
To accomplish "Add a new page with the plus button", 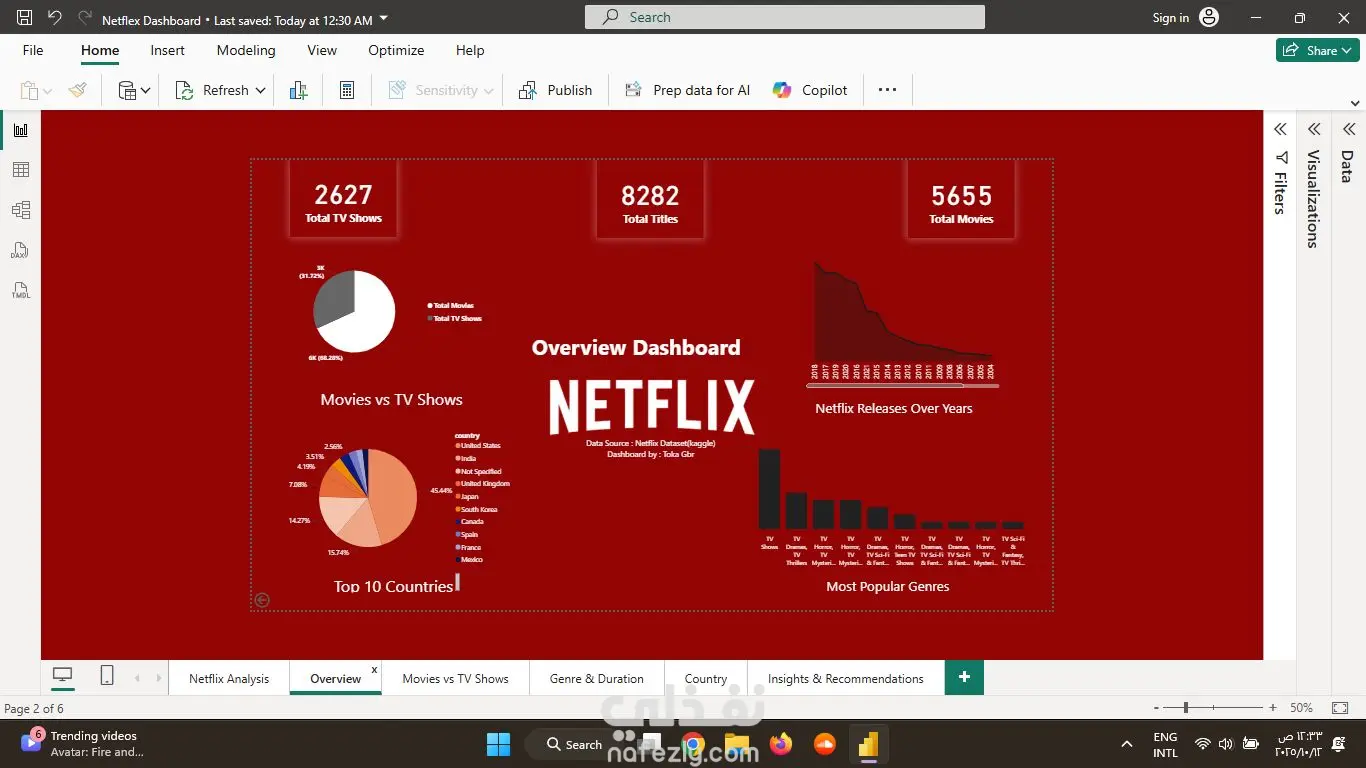I will pos(963,677).
